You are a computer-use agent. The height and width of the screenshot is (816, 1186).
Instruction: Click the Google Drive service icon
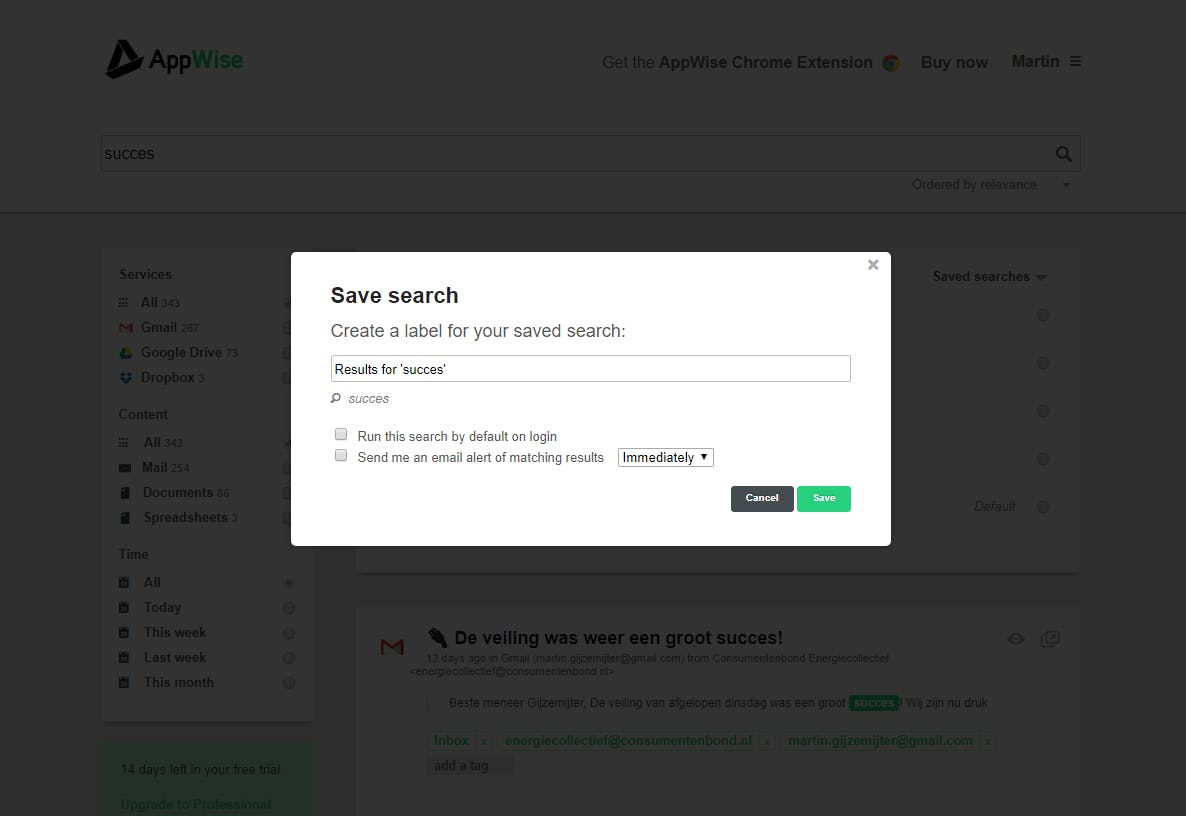pyautogui.click(x=126, y=352)
